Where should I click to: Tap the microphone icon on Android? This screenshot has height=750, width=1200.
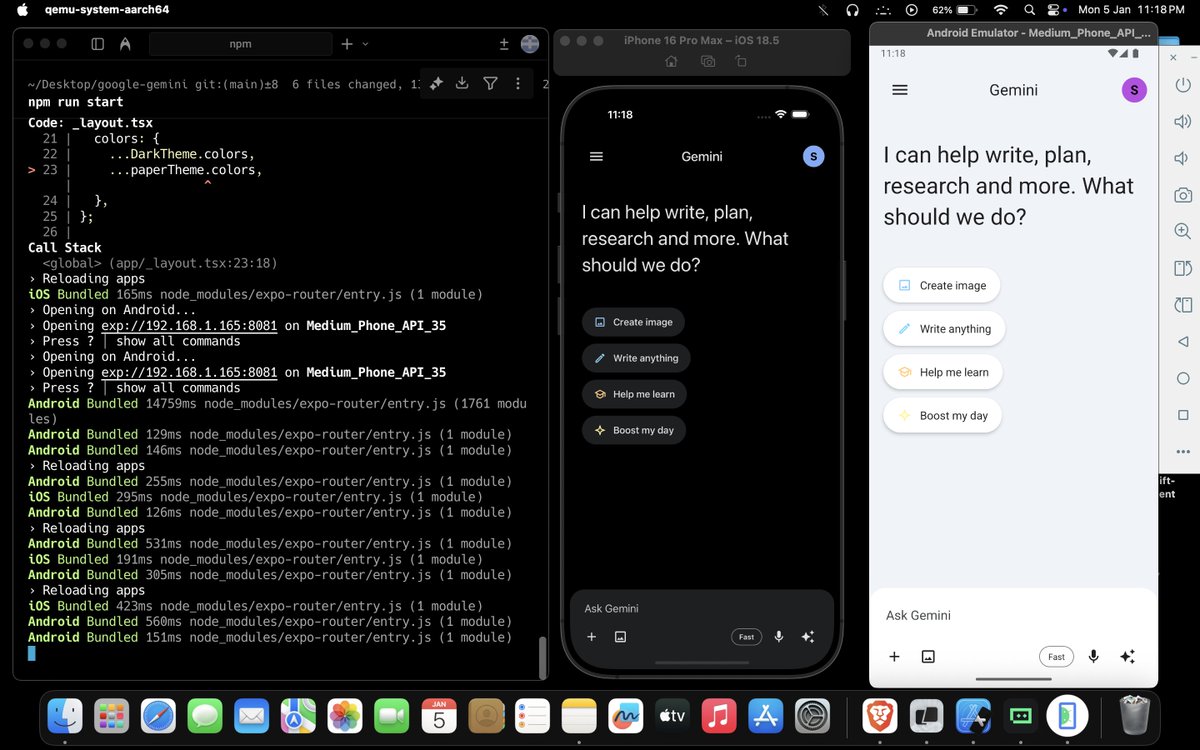point(1094,657)
